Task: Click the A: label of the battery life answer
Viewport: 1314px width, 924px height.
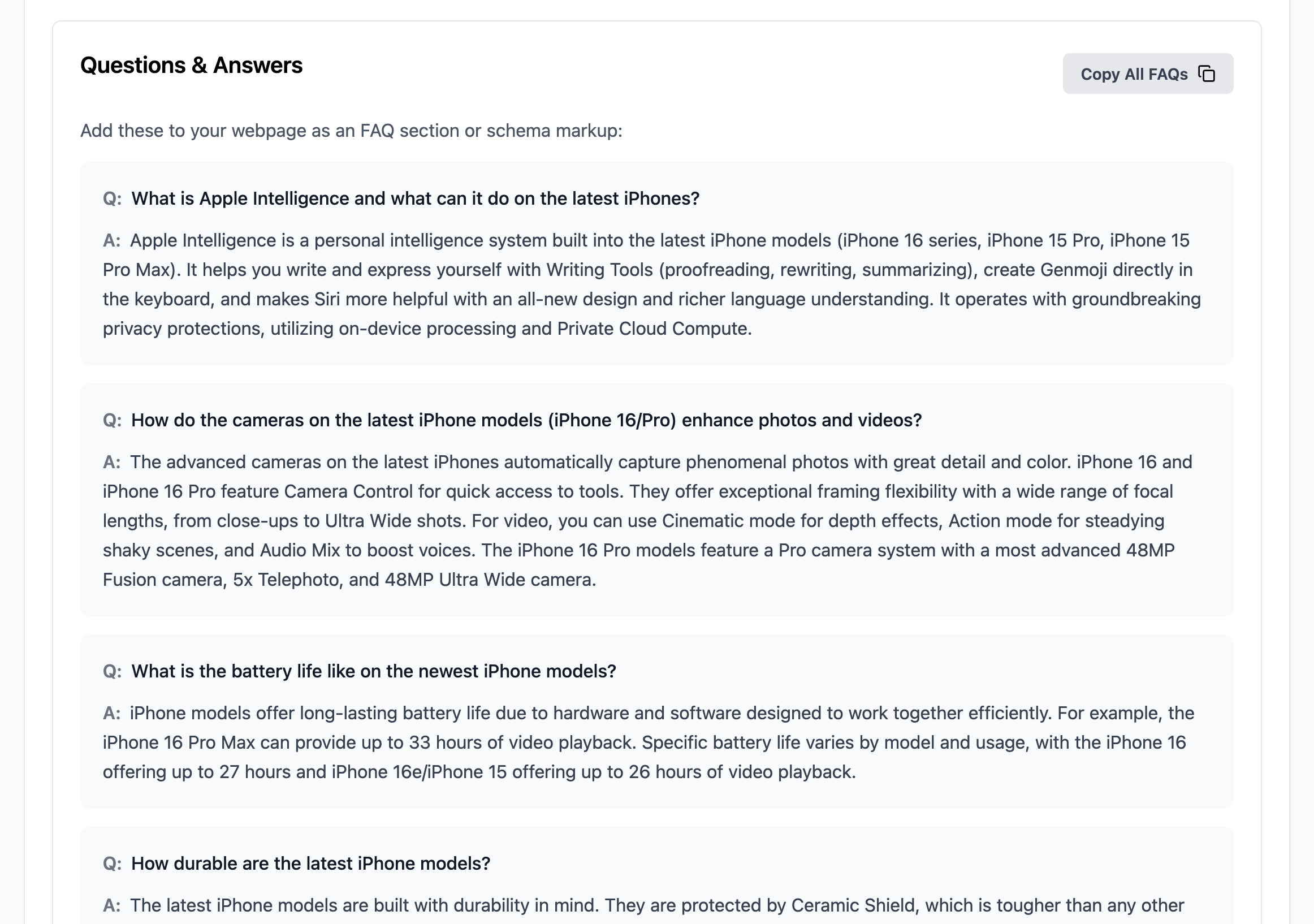Action: 111,713
